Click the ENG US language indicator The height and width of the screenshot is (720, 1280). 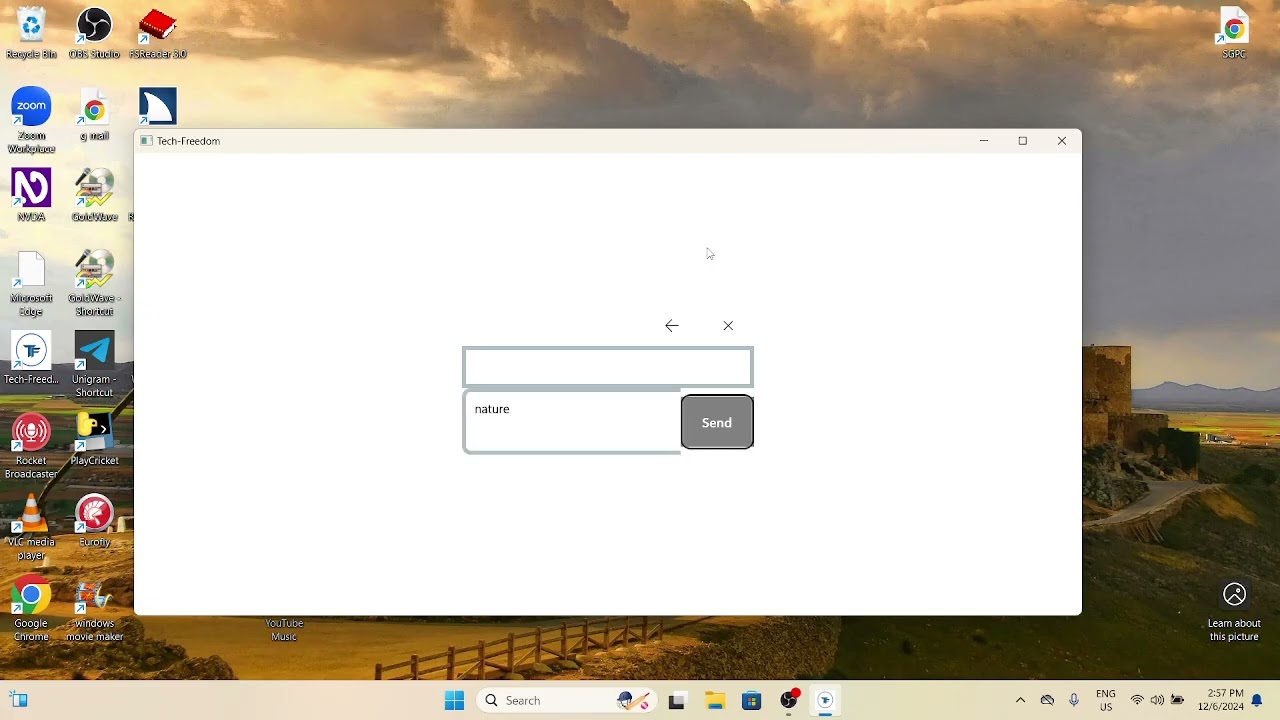pyautogui.click(x=1106, y=700)
